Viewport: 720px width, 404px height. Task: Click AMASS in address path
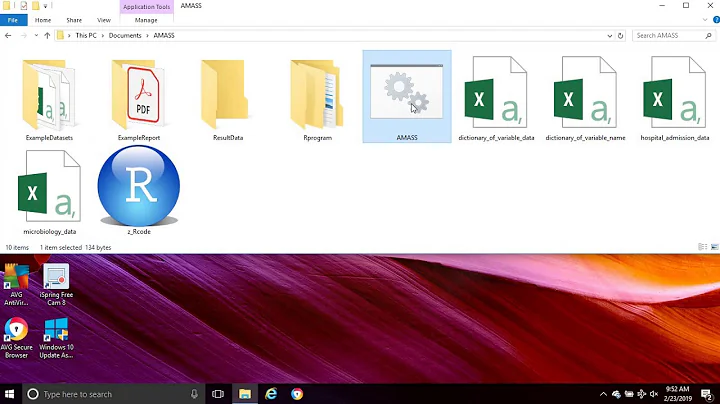(x=164, y=35)
